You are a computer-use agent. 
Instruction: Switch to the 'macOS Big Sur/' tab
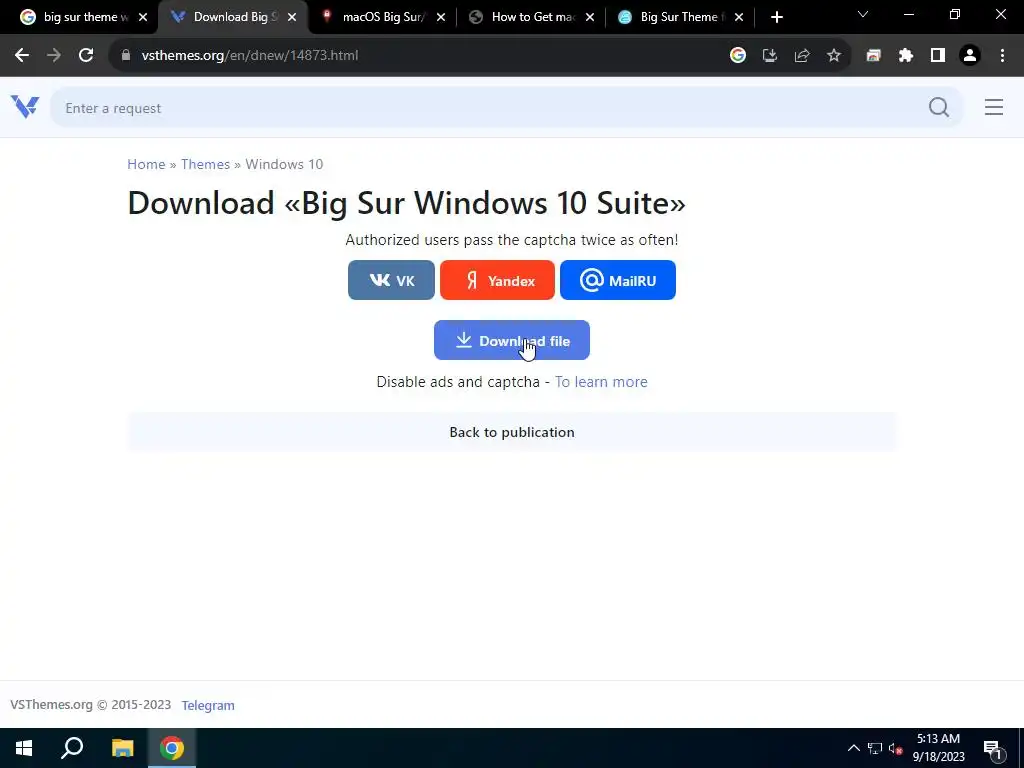383,17
